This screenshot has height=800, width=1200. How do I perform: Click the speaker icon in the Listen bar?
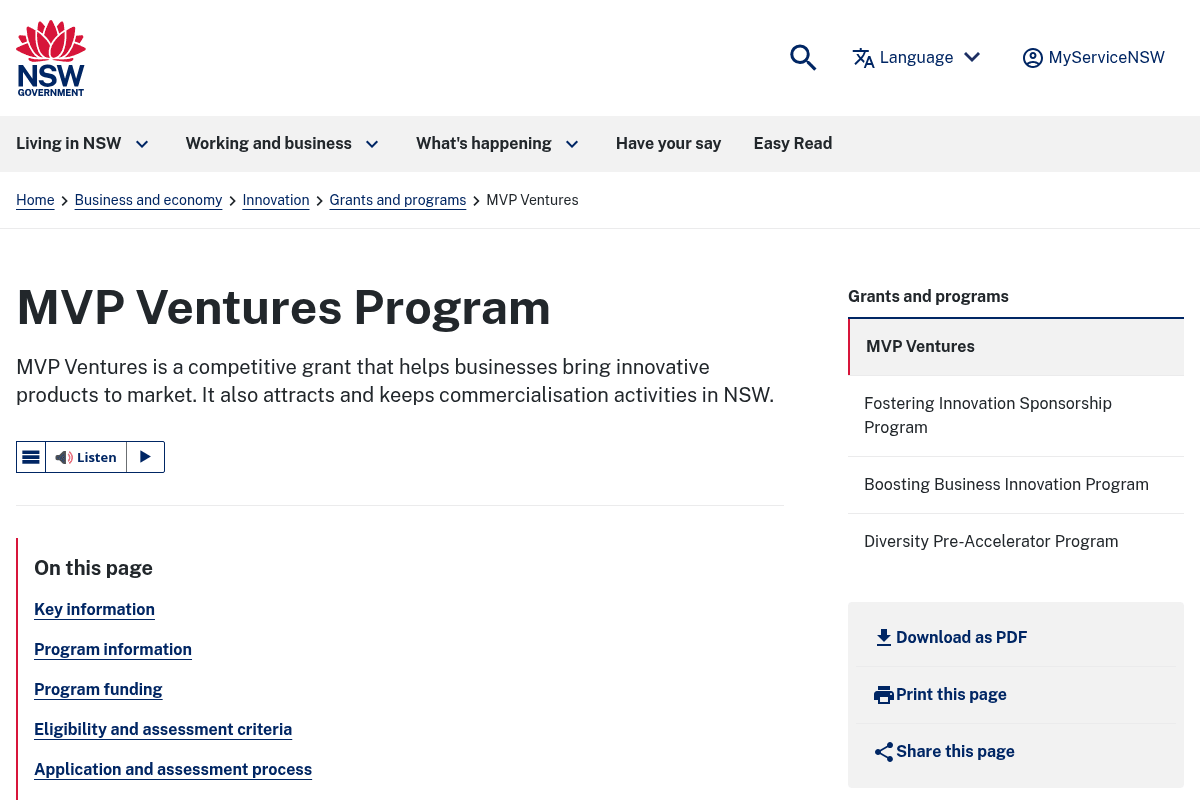pos(63,457)
